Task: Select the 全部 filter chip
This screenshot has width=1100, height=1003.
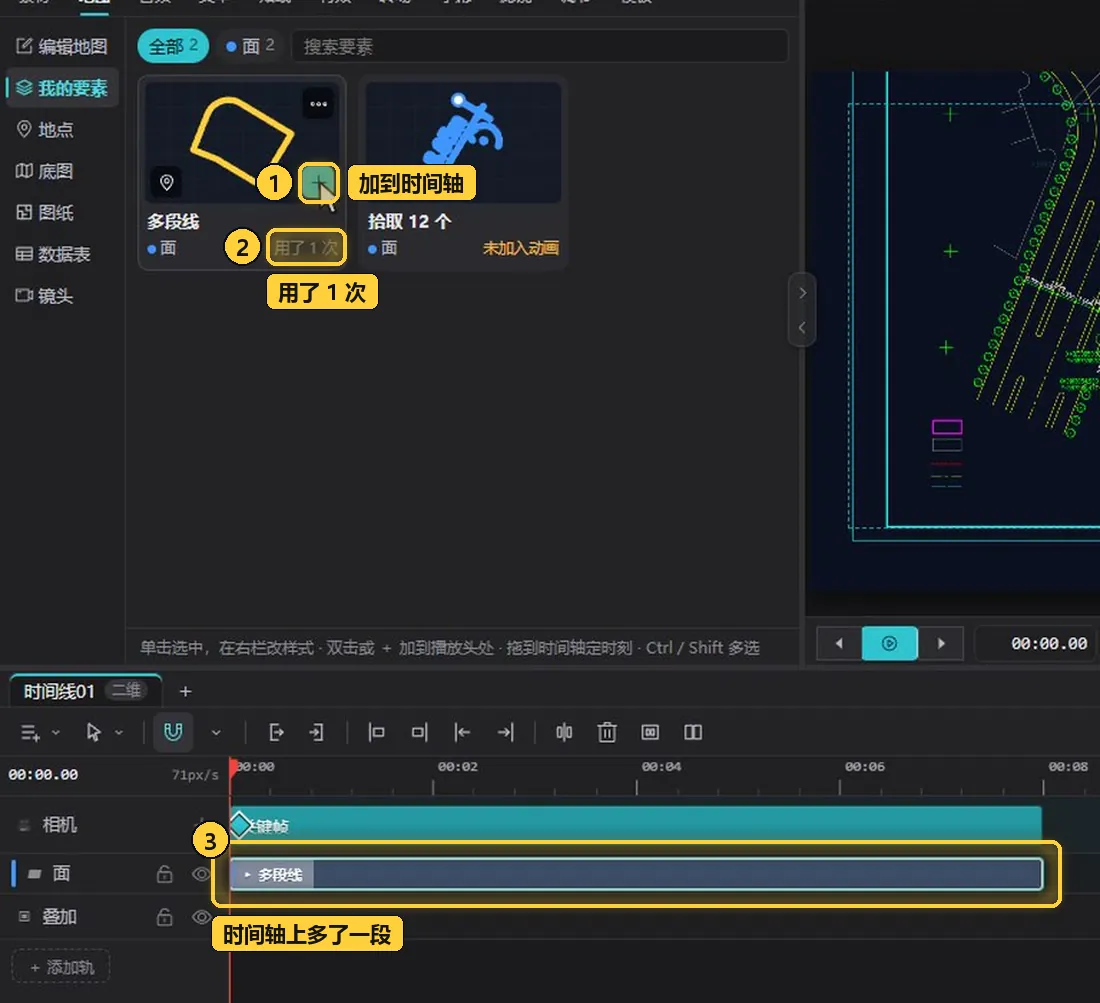Action: (x=173, y=46)
